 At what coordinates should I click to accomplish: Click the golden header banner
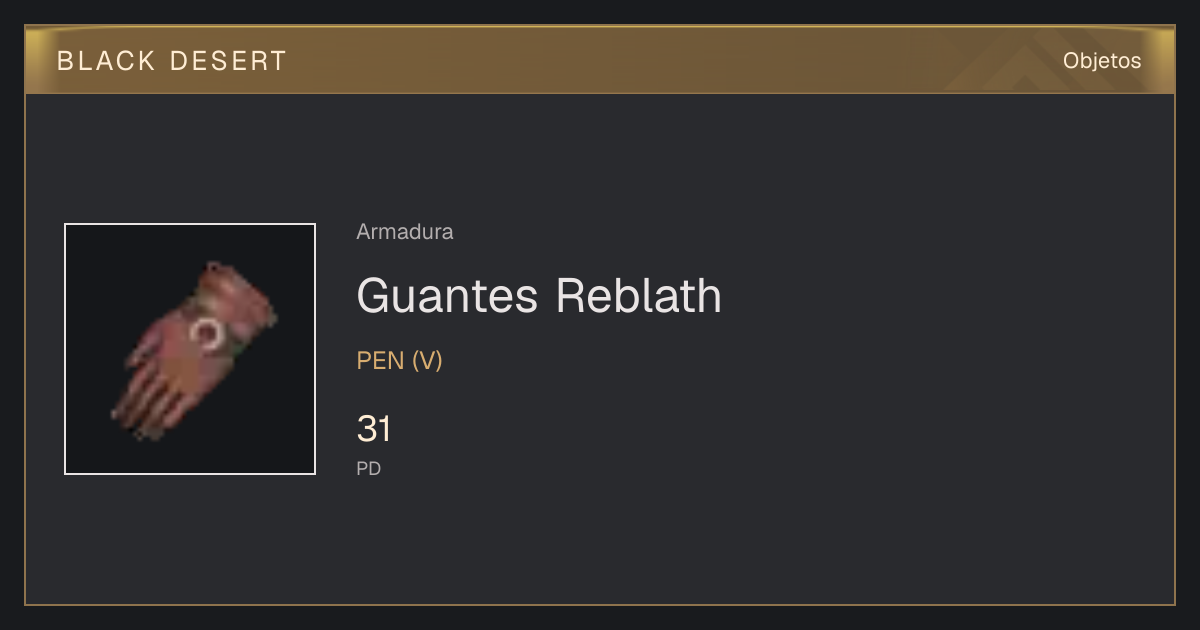[600, 60]
